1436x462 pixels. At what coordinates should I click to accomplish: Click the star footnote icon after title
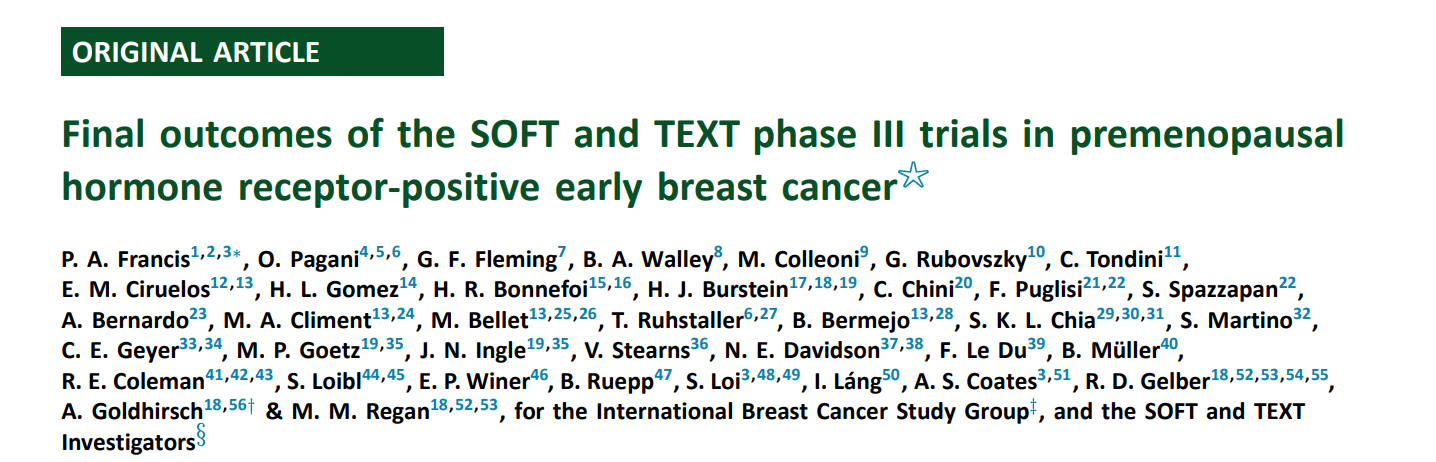click(x=913, y=177)
